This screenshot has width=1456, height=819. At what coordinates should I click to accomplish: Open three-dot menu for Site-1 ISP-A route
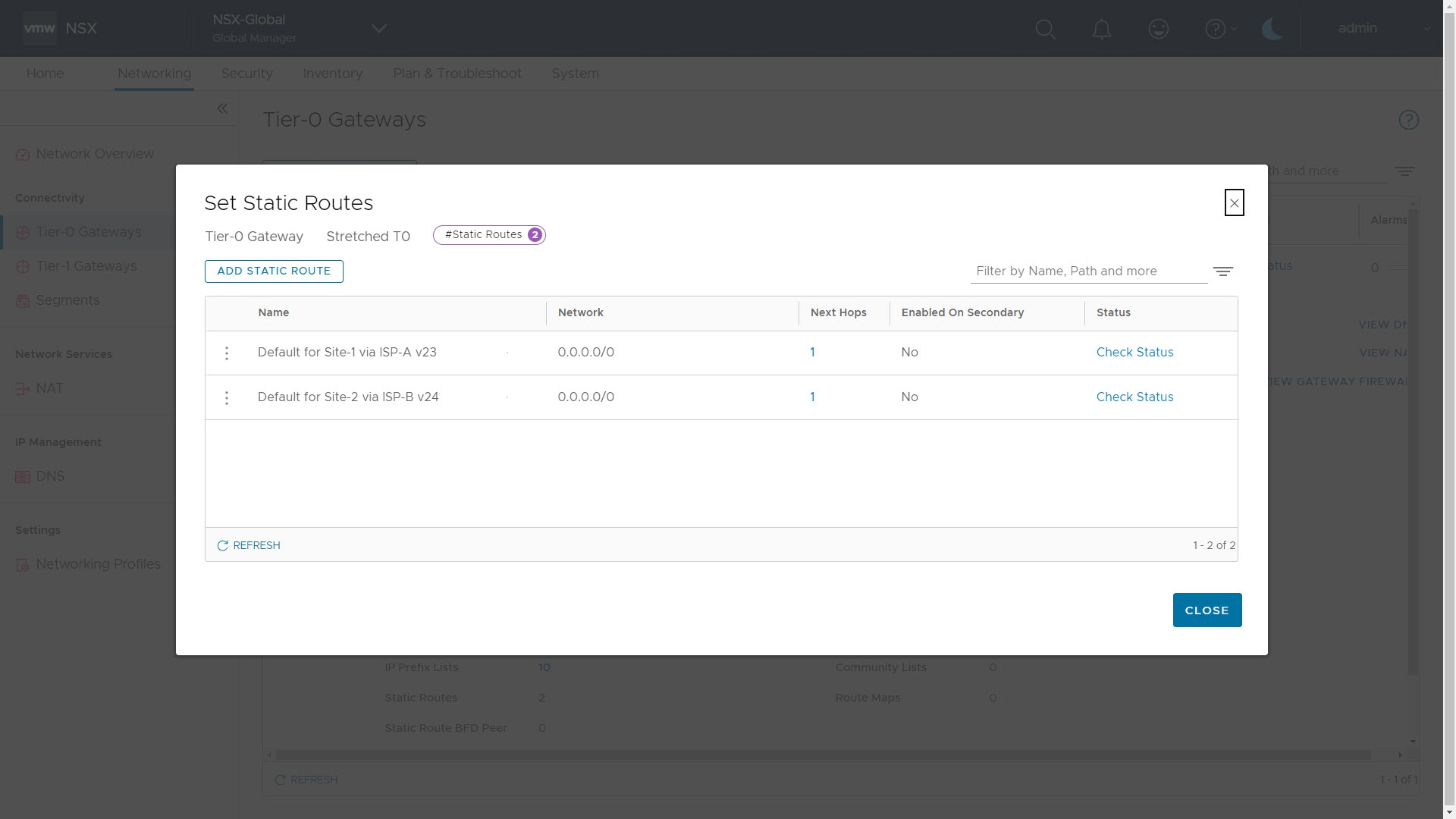click(x=226, y=353)
